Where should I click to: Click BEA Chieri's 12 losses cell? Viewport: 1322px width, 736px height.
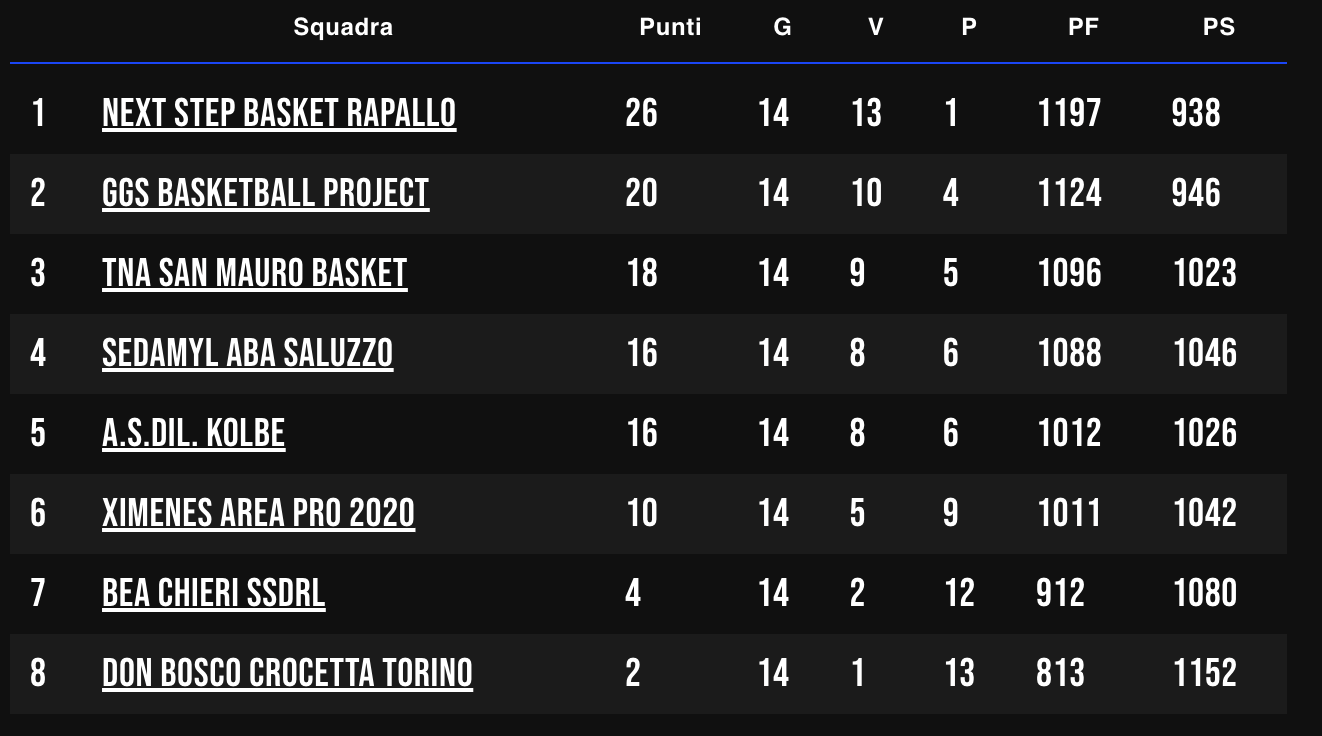(x=959, y=593)
